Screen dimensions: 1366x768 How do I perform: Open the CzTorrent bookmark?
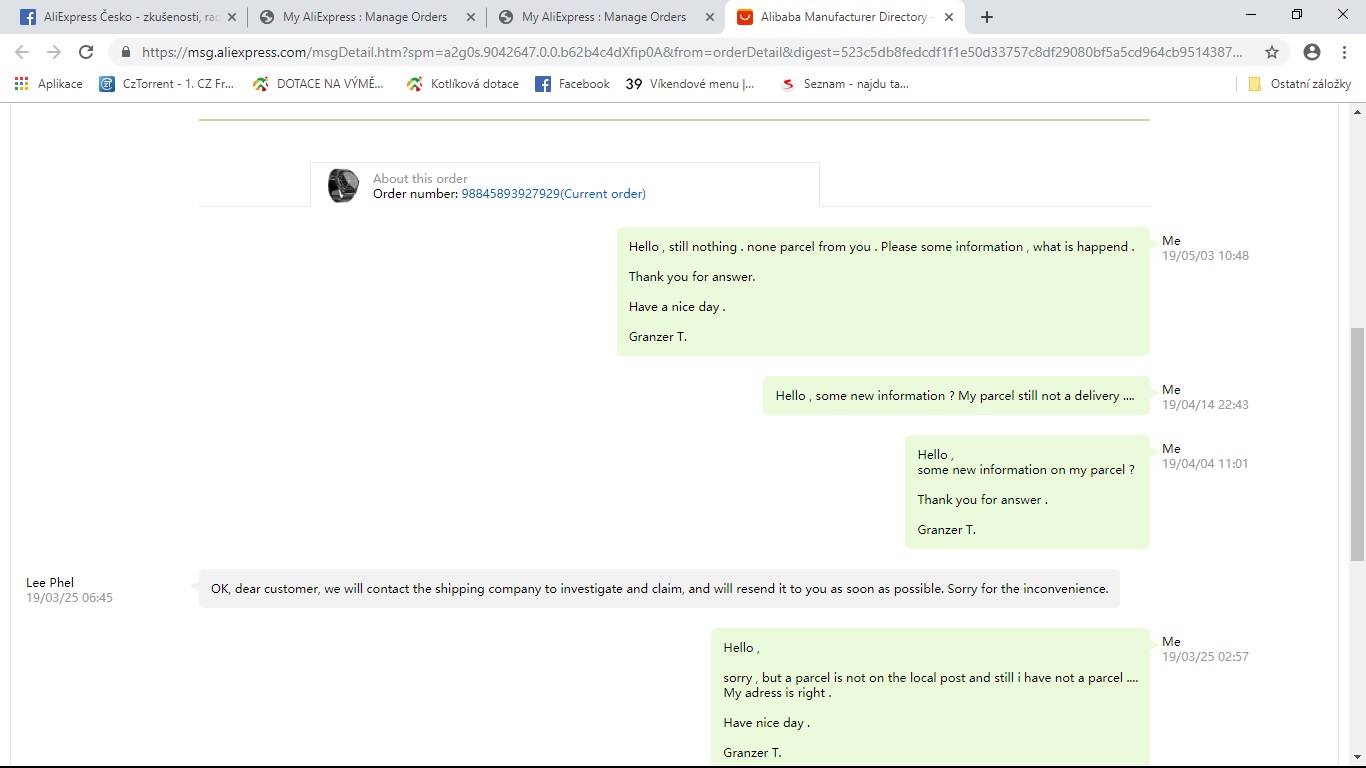[x=166, y=84]
